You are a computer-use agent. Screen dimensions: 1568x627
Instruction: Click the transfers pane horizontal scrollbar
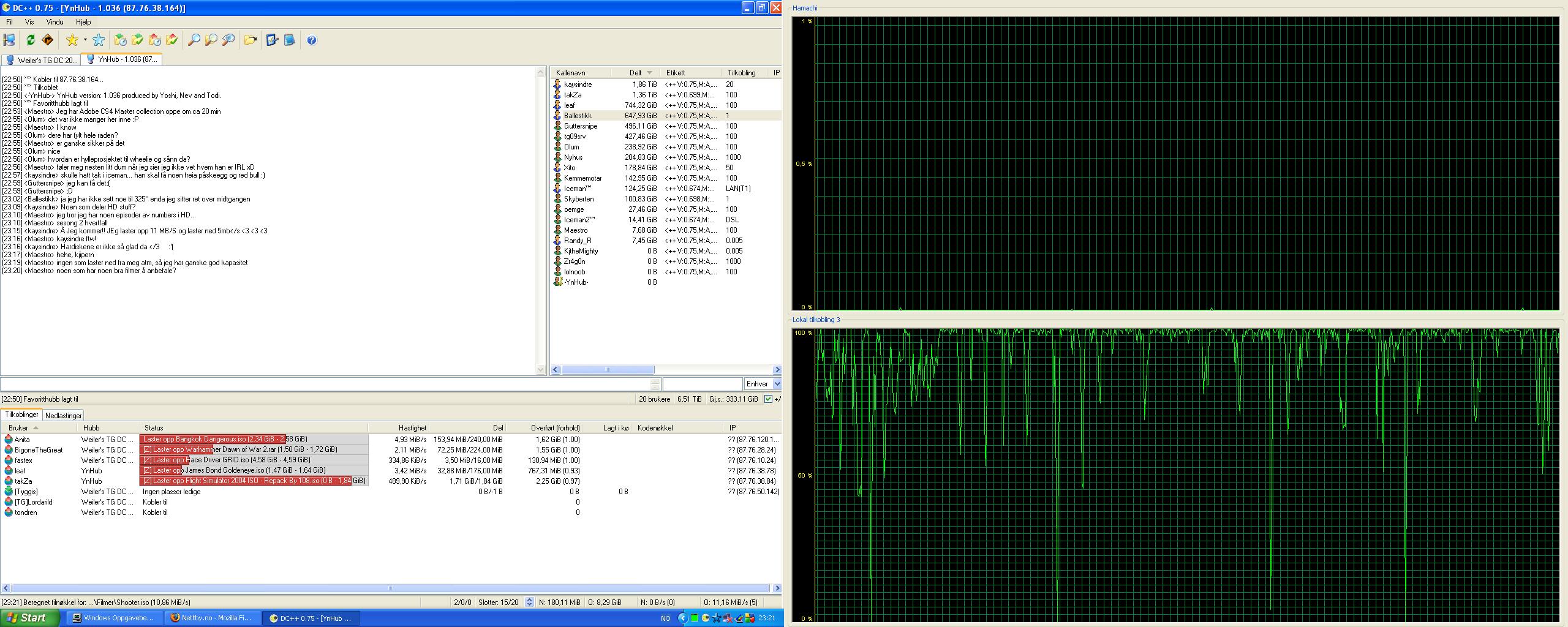pyautogui.click(x=391, y=588)
